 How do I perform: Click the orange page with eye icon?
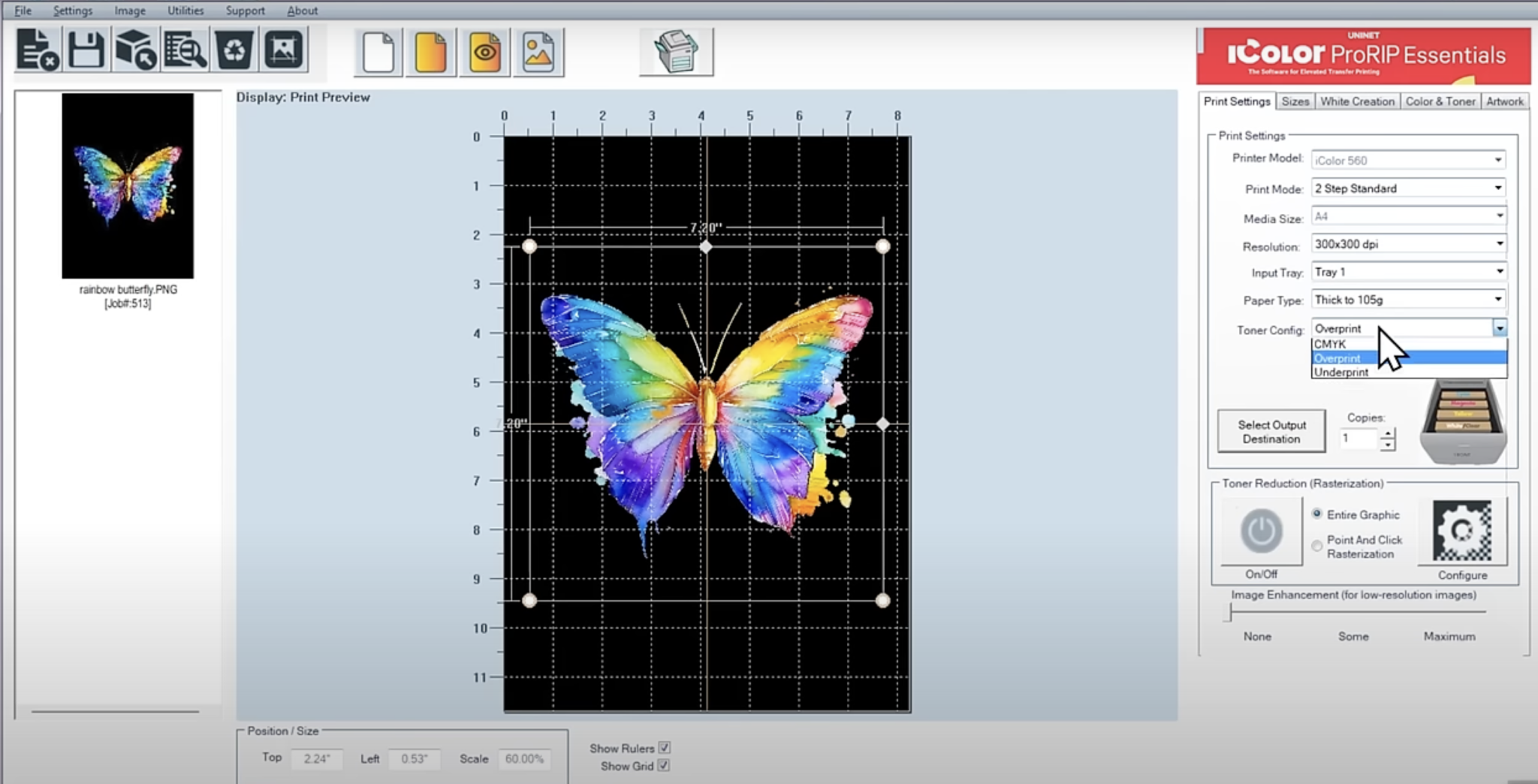484,53
